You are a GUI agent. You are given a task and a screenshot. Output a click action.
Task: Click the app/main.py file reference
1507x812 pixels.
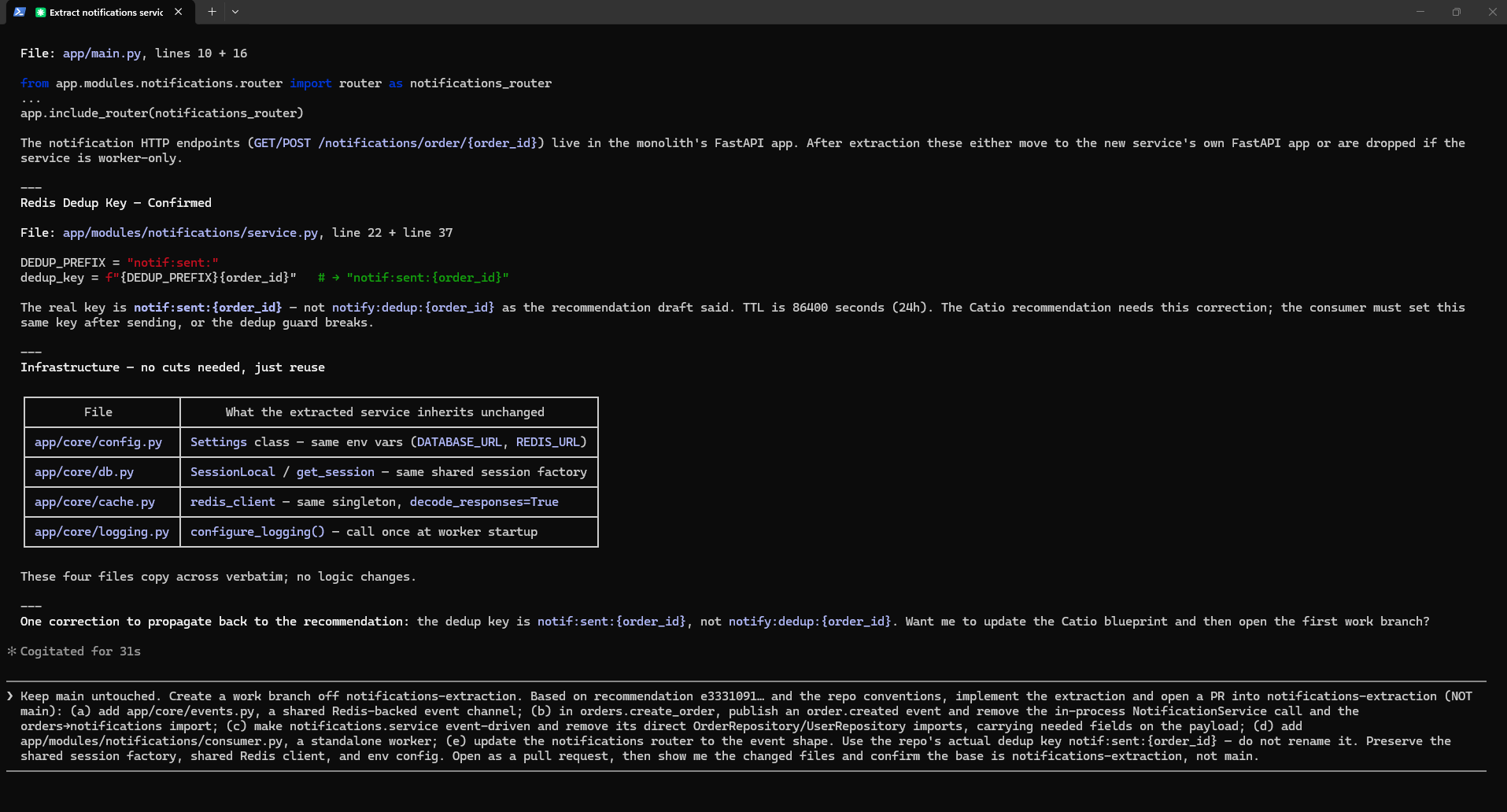pos(102,54)
